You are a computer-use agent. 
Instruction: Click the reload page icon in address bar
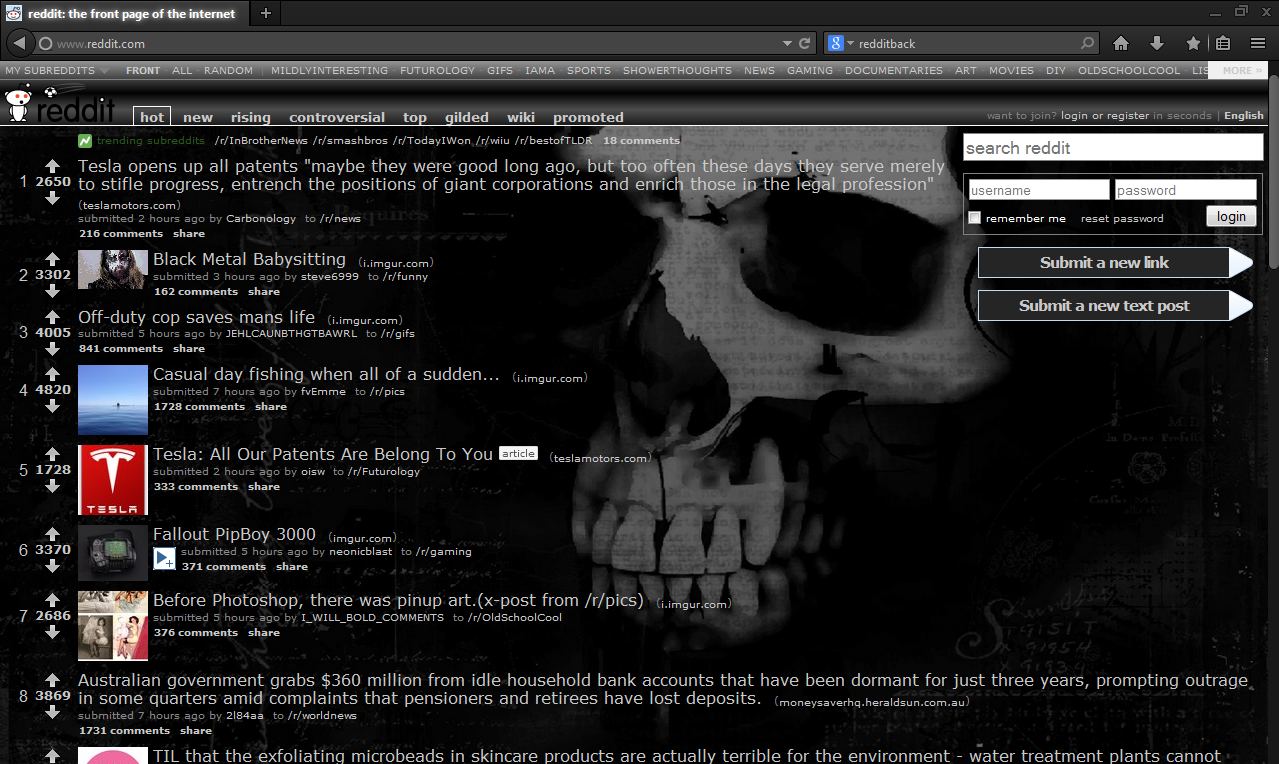click(x=804, y=43)
